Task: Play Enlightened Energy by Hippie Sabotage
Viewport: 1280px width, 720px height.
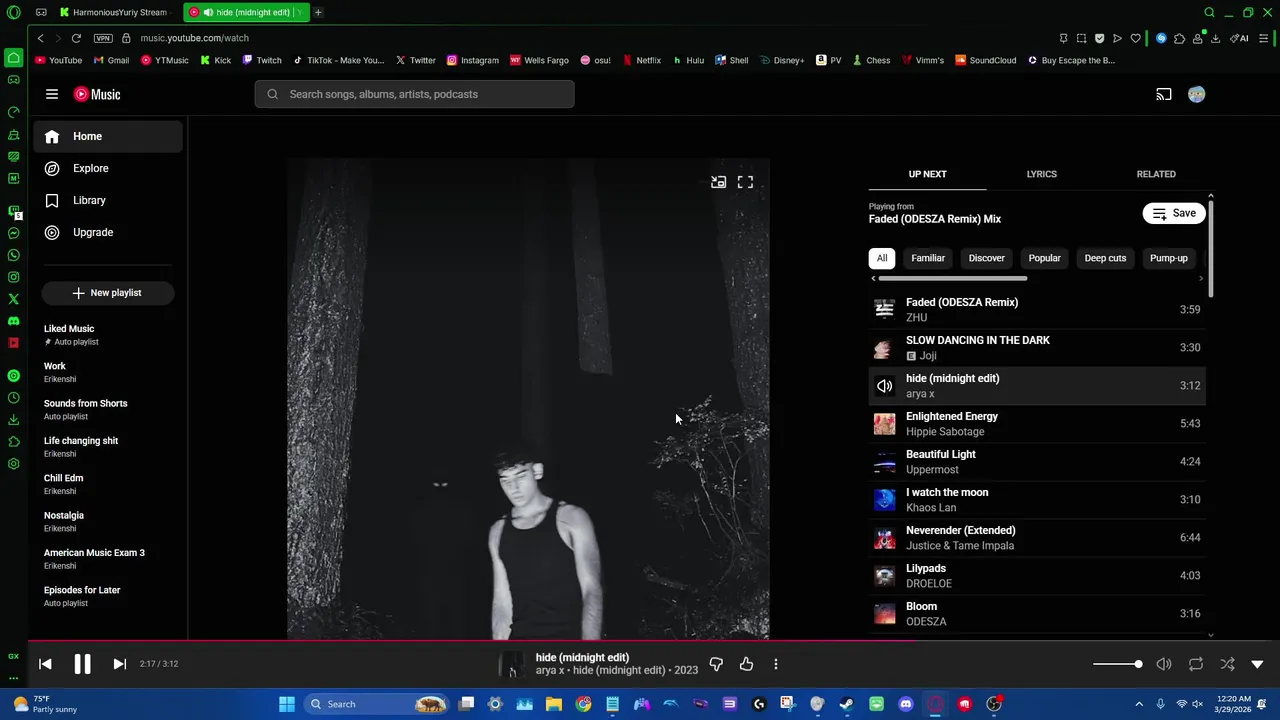Action: coord(1037,423)
